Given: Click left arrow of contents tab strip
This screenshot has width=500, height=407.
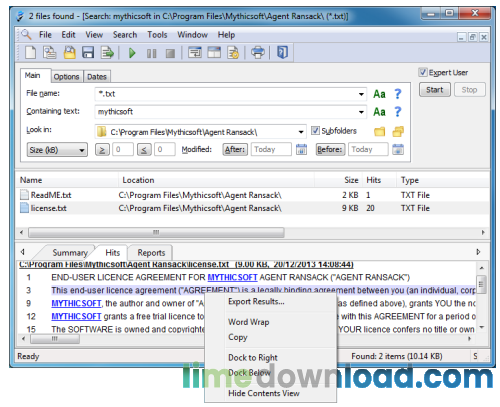Looking at the screenshot, I should [x=23, y=252].
